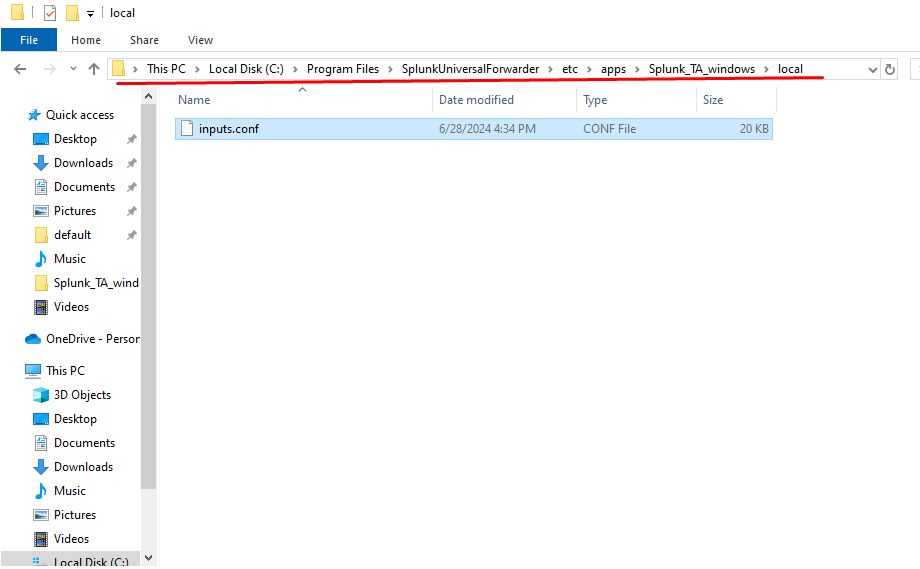Click the Quick access star icon
The image size is (920, 569).
34,115
